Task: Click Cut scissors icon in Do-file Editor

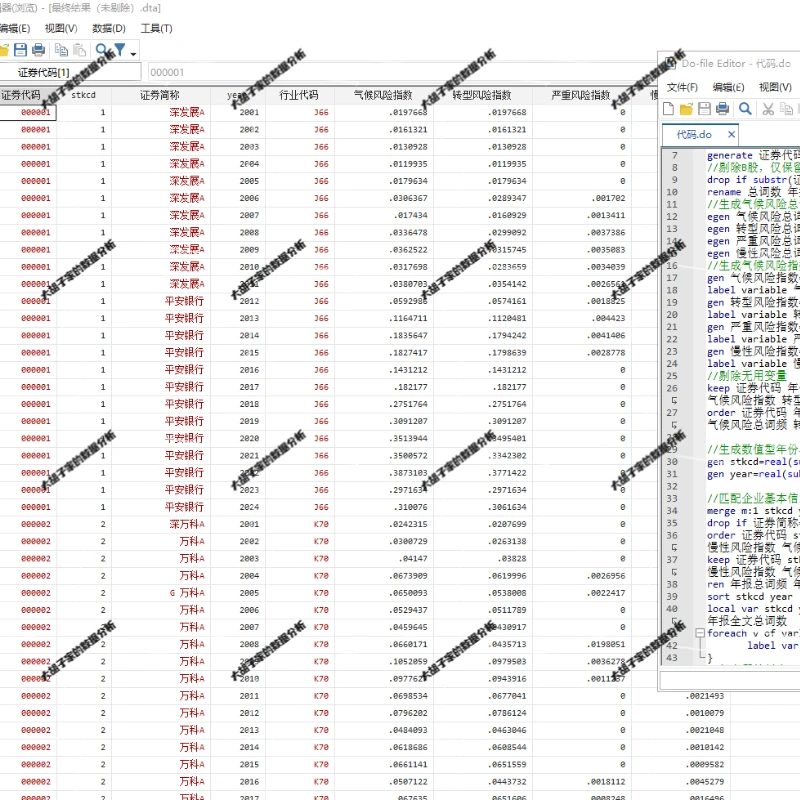Action: (x=768, y=109)
